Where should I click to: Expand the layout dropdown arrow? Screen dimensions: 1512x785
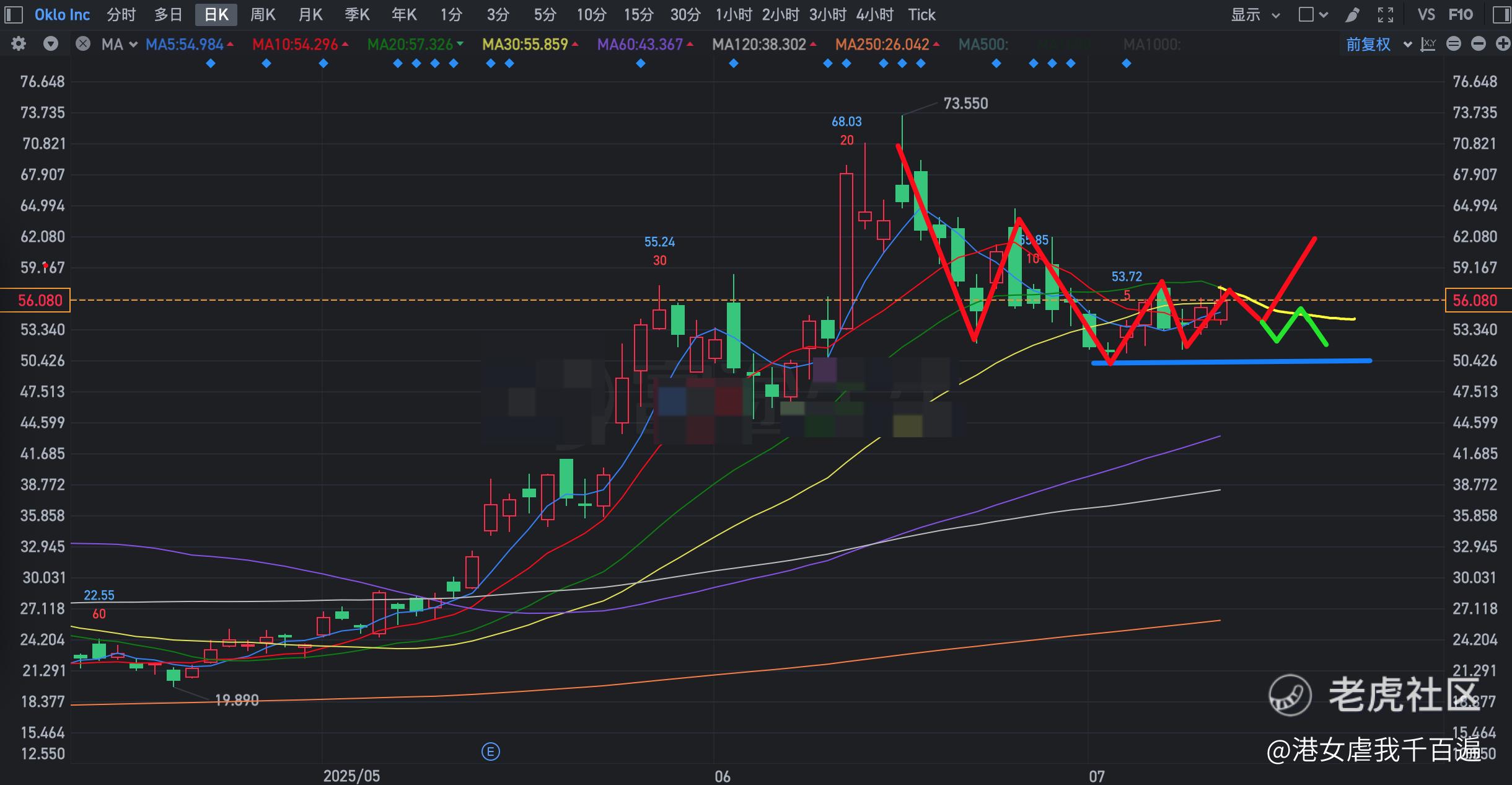click(x=1324, y=15)
